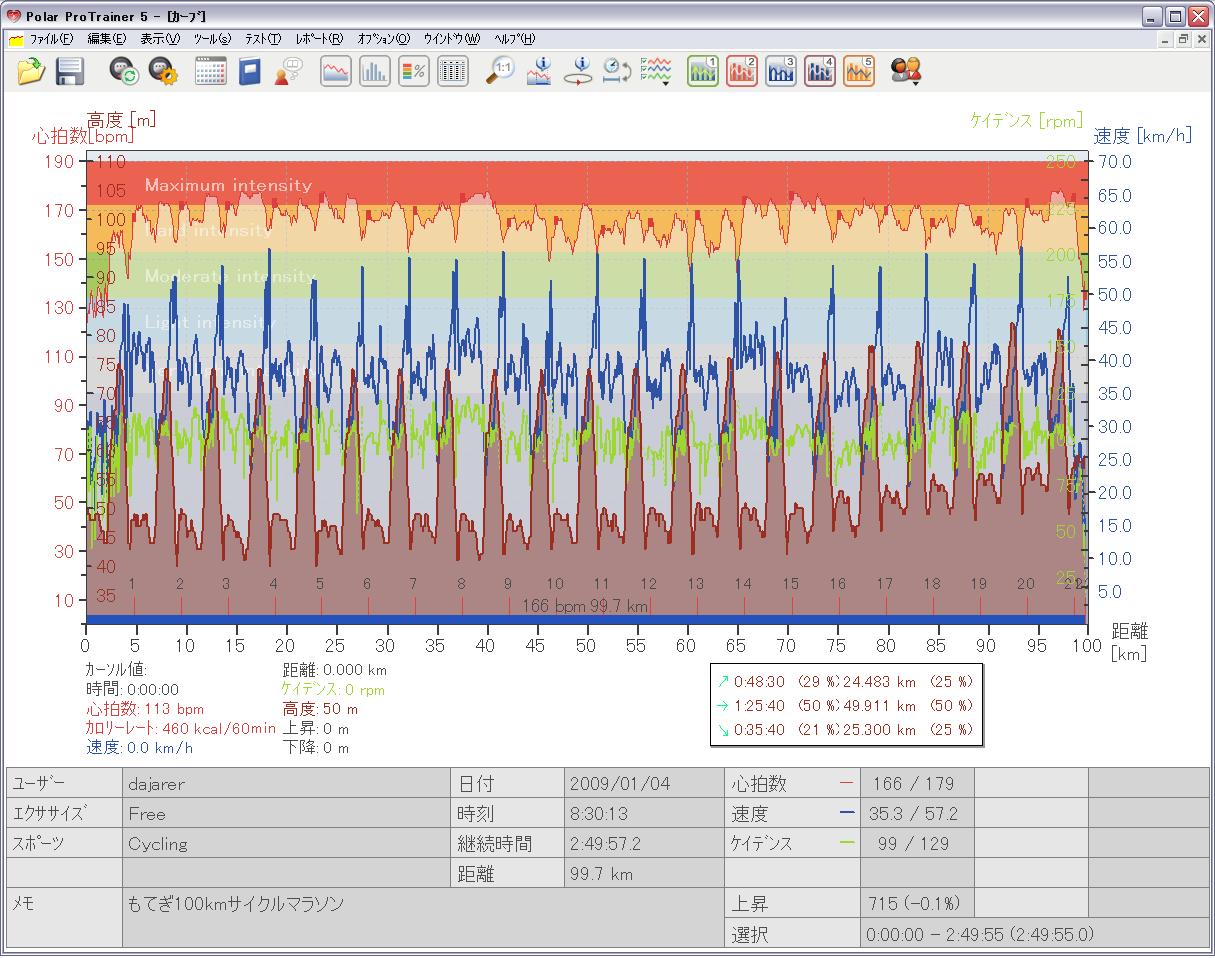Click the Maximum intensity zone label

pos(228,185)
